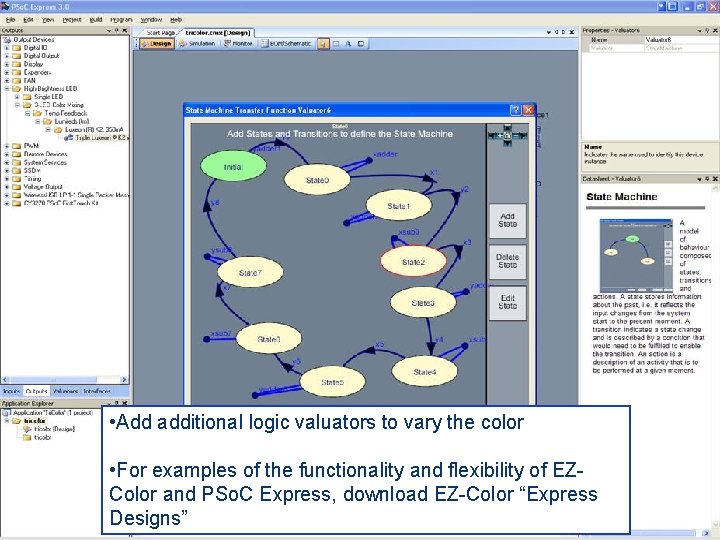Open the document tab list dropdown
Screen dimensions: 720x540
(x=549, y=33)
